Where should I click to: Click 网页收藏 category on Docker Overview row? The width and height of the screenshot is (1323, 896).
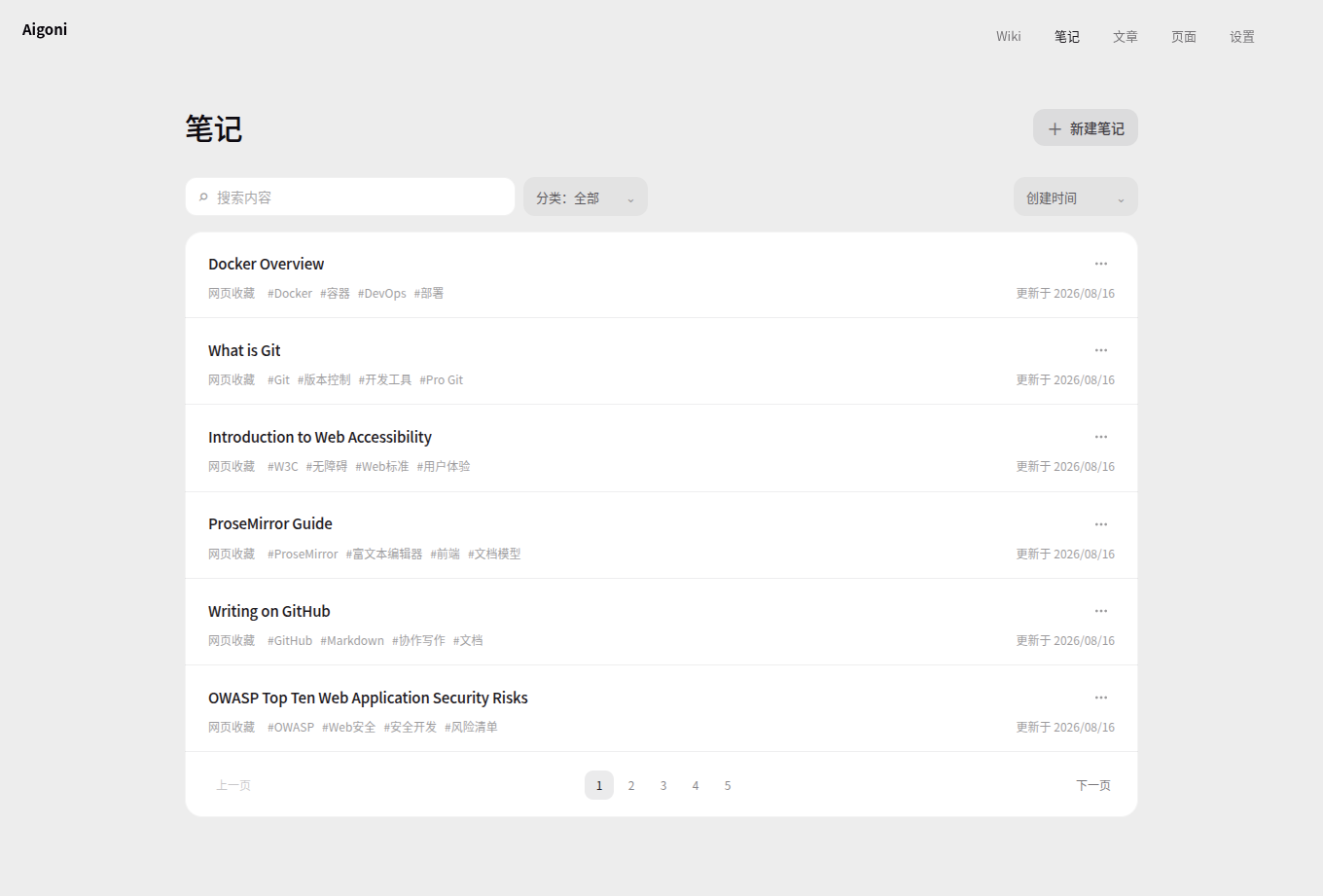[232, 293]
